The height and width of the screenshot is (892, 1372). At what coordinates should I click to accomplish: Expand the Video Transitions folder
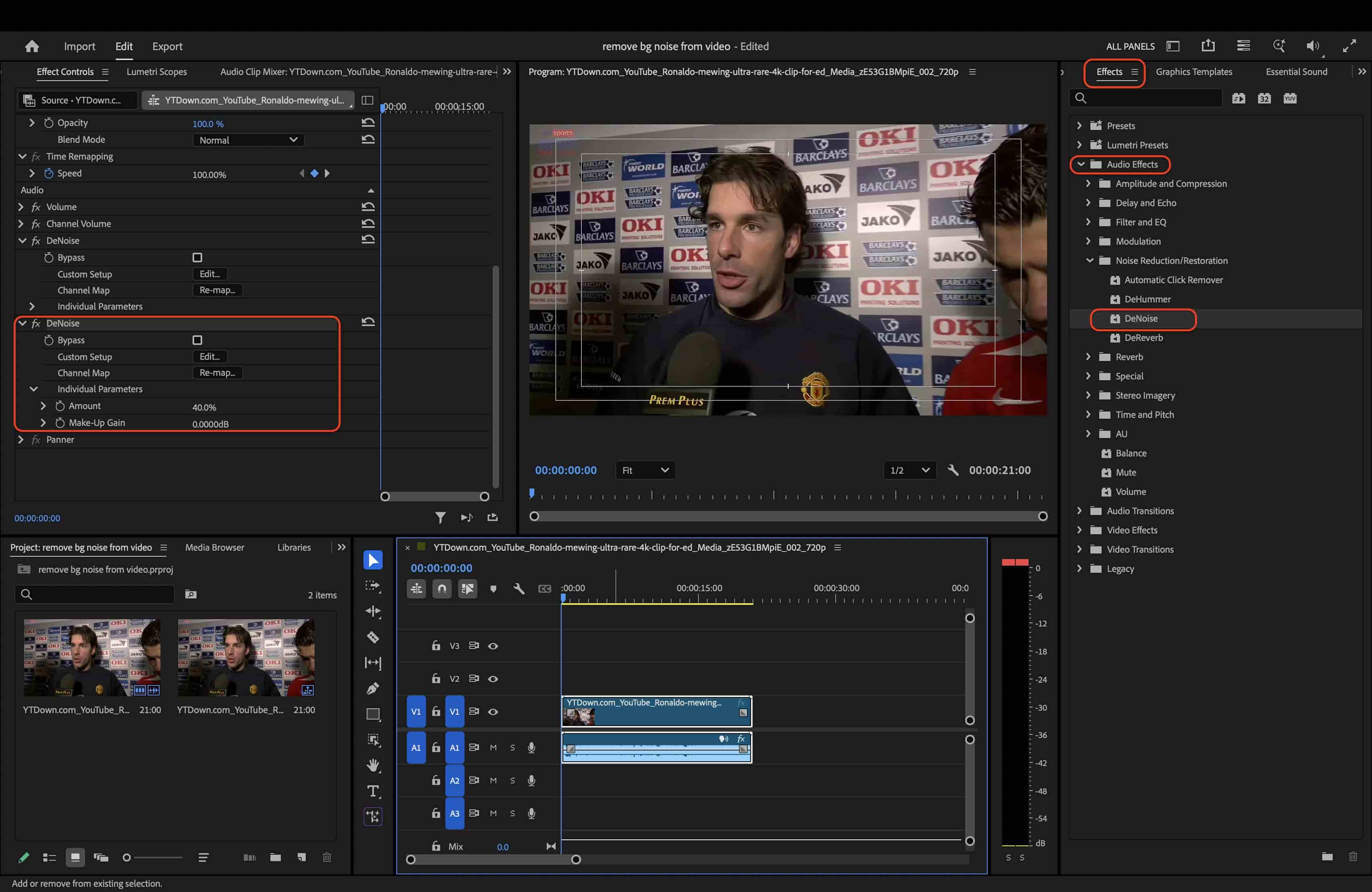coord(1079,549)
